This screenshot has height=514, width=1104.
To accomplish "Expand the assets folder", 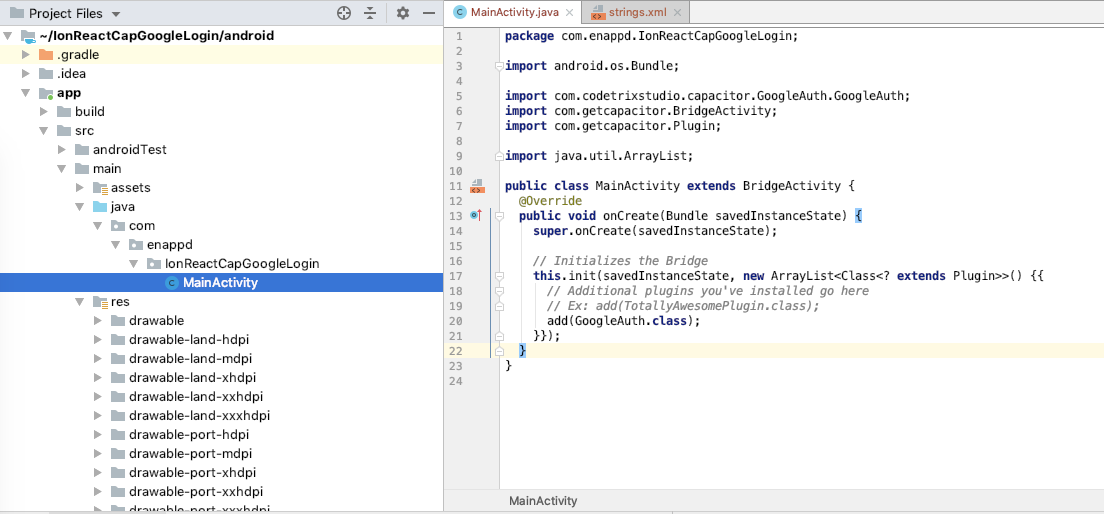I will [x=80, y=188].
